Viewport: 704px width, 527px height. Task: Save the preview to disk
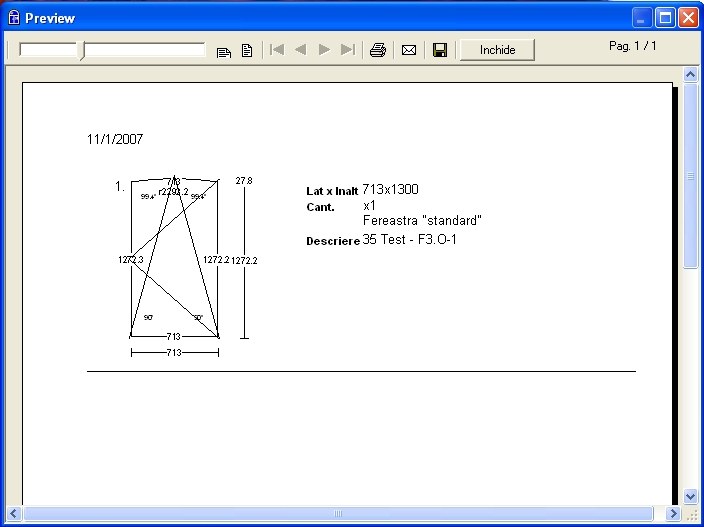point(440,50)
